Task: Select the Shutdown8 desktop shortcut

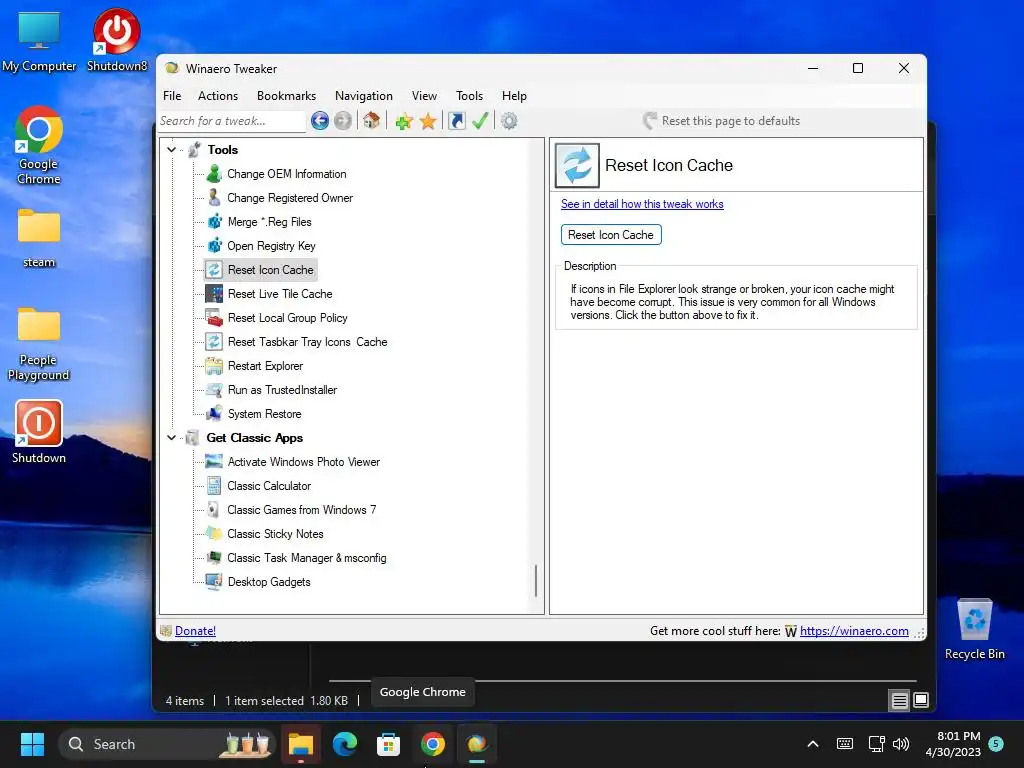Action: (117, 40)
